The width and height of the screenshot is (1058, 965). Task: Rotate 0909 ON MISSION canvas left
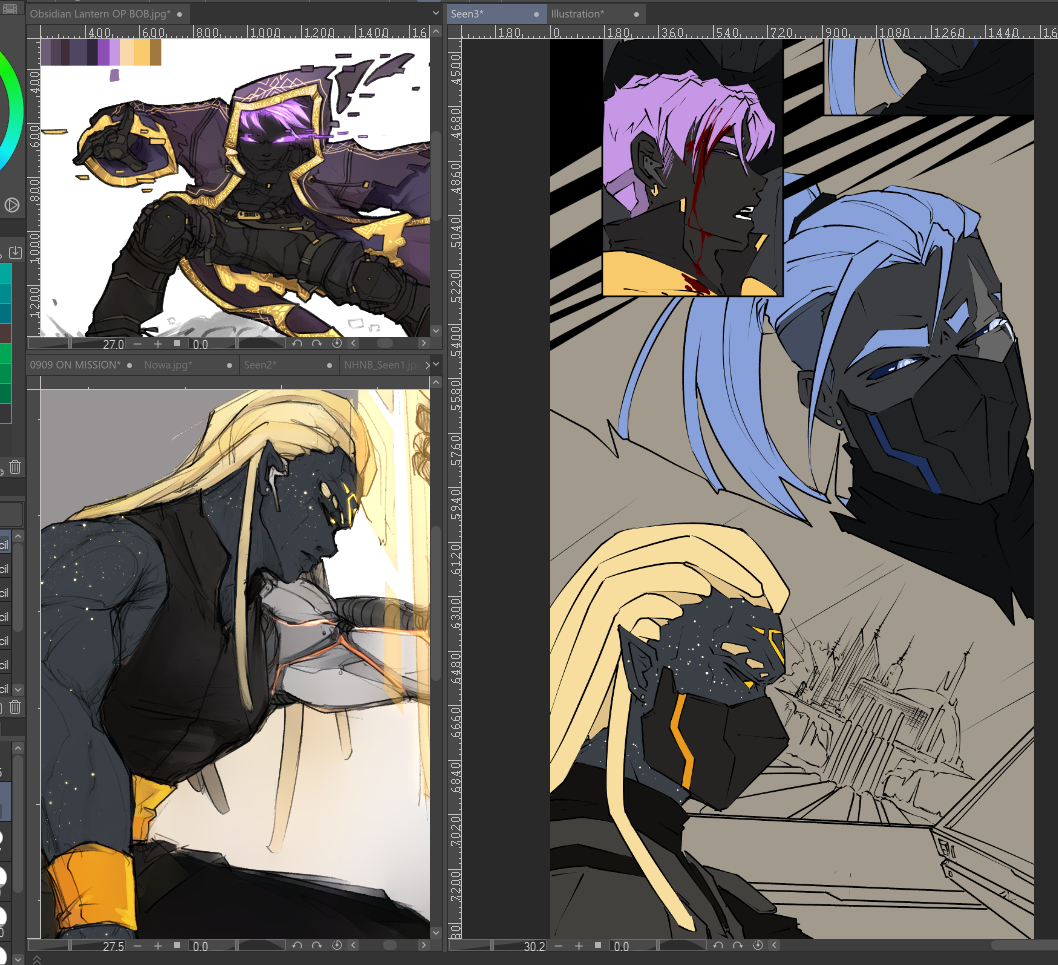tap(297, 945)
